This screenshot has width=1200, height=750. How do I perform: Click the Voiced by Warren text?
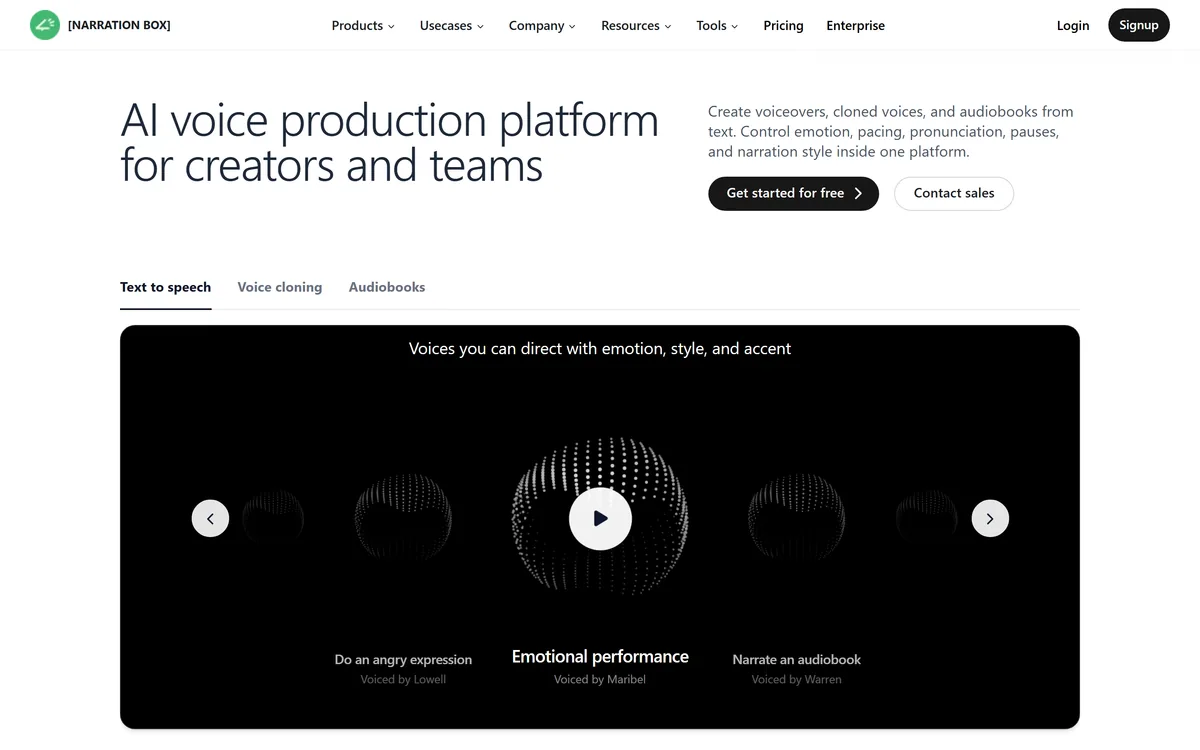(796, 680)
